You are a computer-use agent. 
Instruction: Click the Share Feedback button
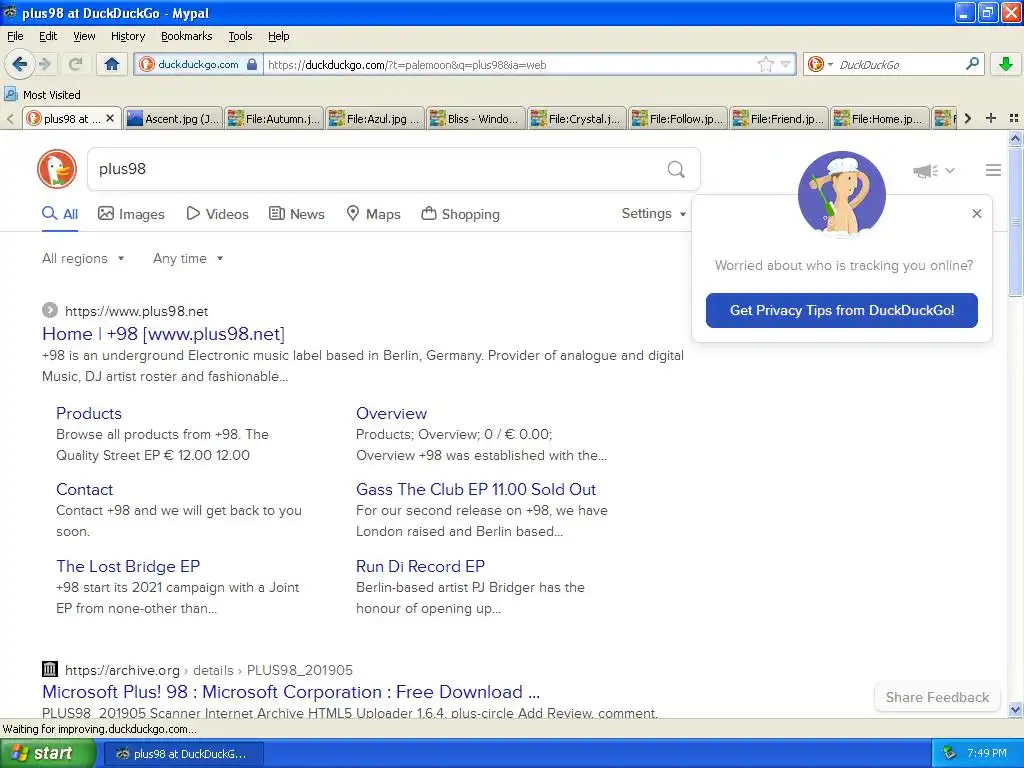(x=937, y=697)
